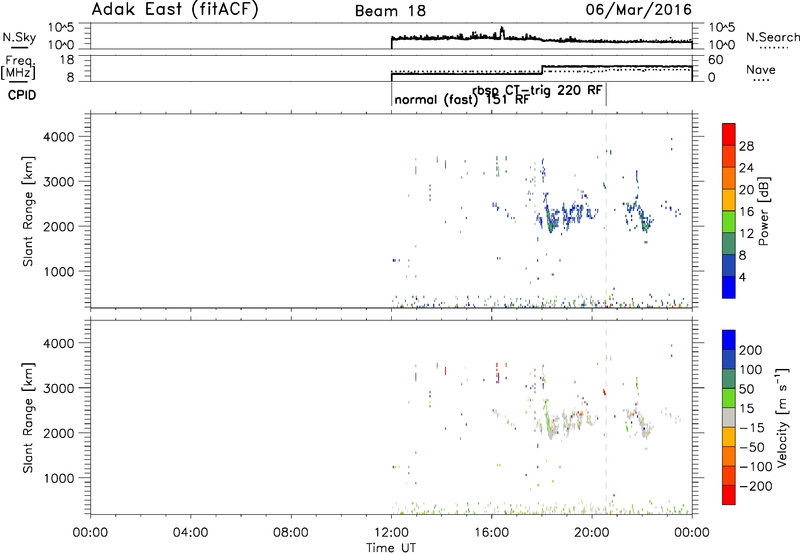This screenshot has height=554, width=800.
Task: Click the '60' right tick of frequency panel
Action: [716, 60]
